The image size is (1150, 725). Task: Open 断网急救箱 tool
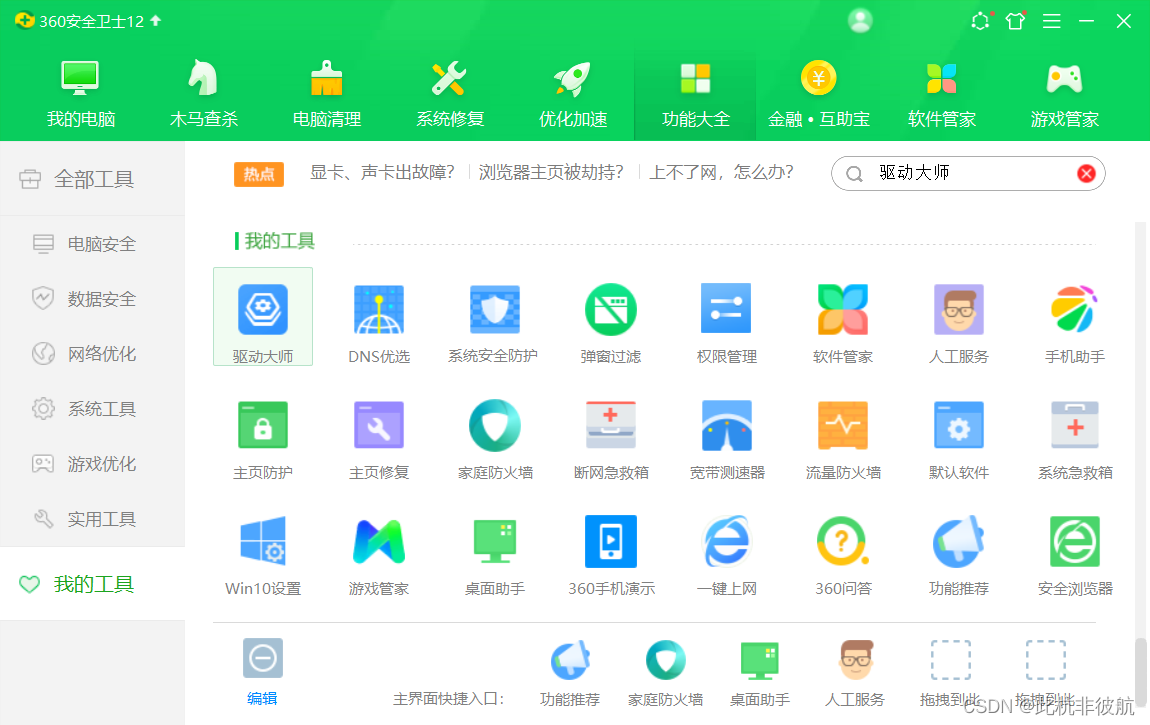[610, 440]
